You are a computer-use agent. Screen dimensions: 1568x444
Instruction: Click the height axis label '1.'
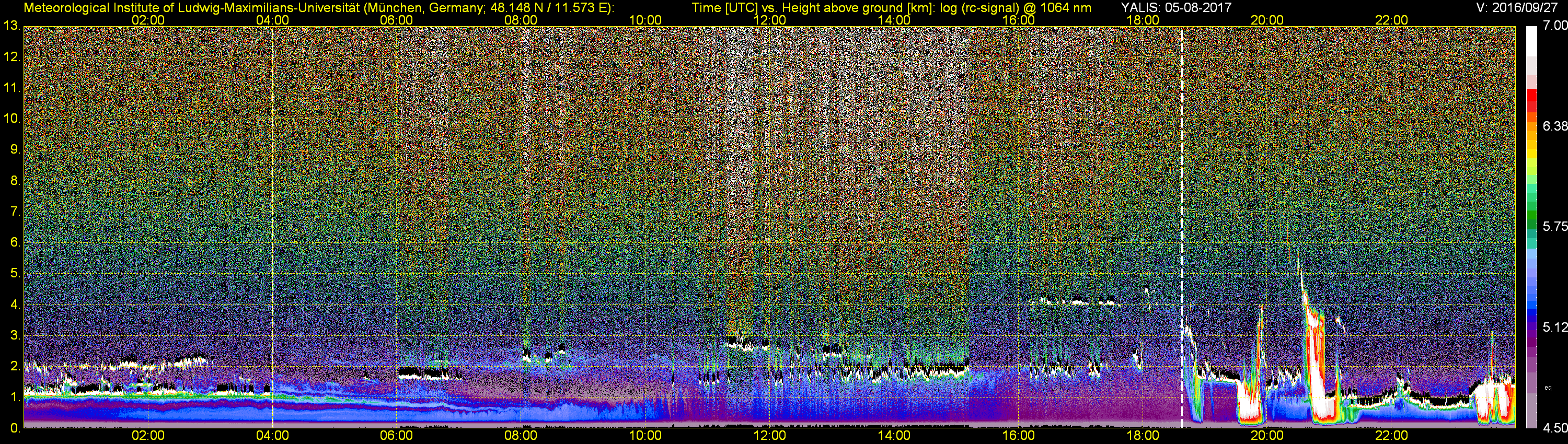tap(15, 396)
